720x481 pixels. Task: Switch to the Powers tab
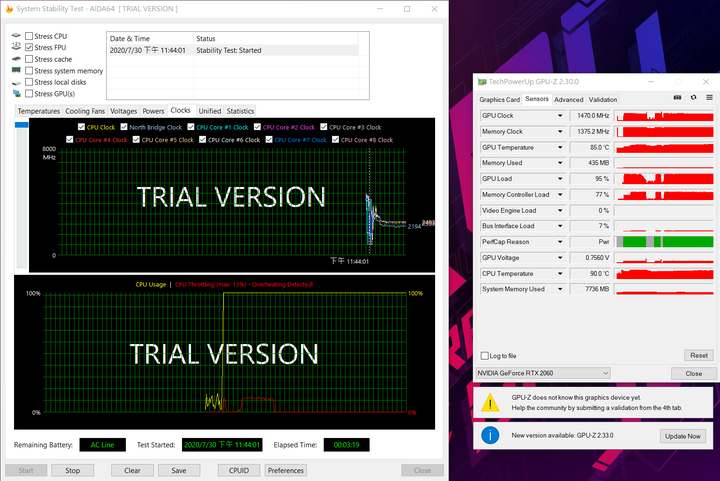tap(153, 111)
